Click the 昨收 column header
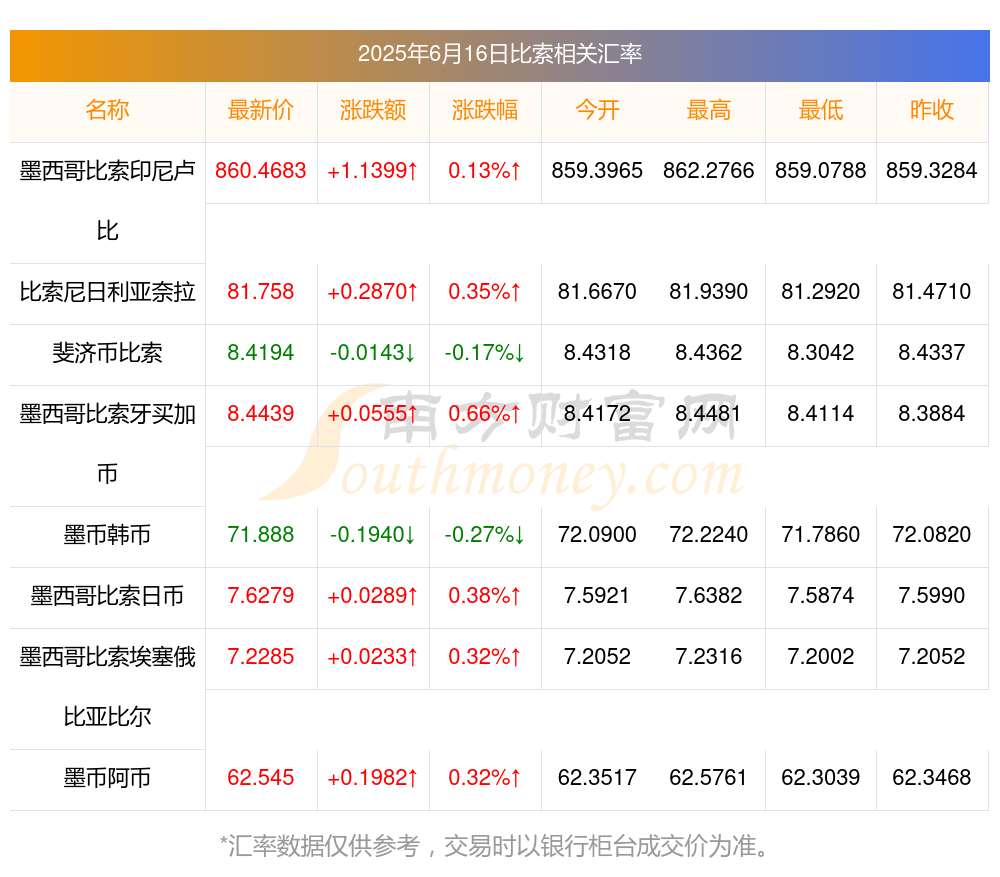 [932, 110]
